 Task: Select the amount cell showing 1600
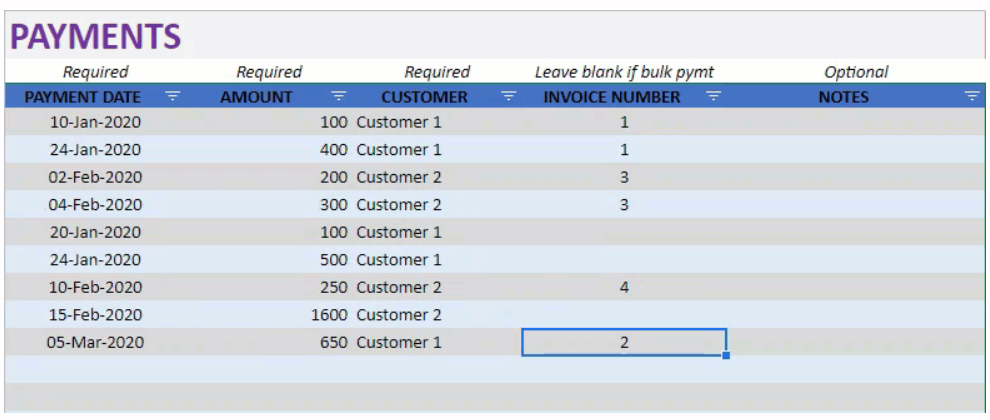(268, 315)
